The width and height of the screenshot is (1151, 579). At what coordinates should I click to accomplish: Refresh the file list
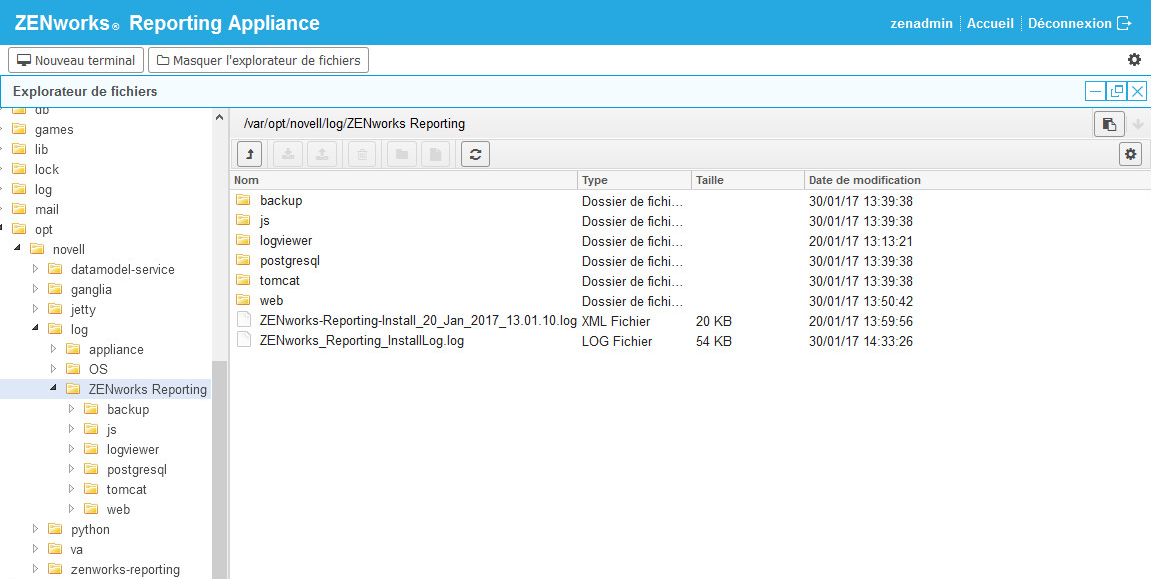(475, 154)
